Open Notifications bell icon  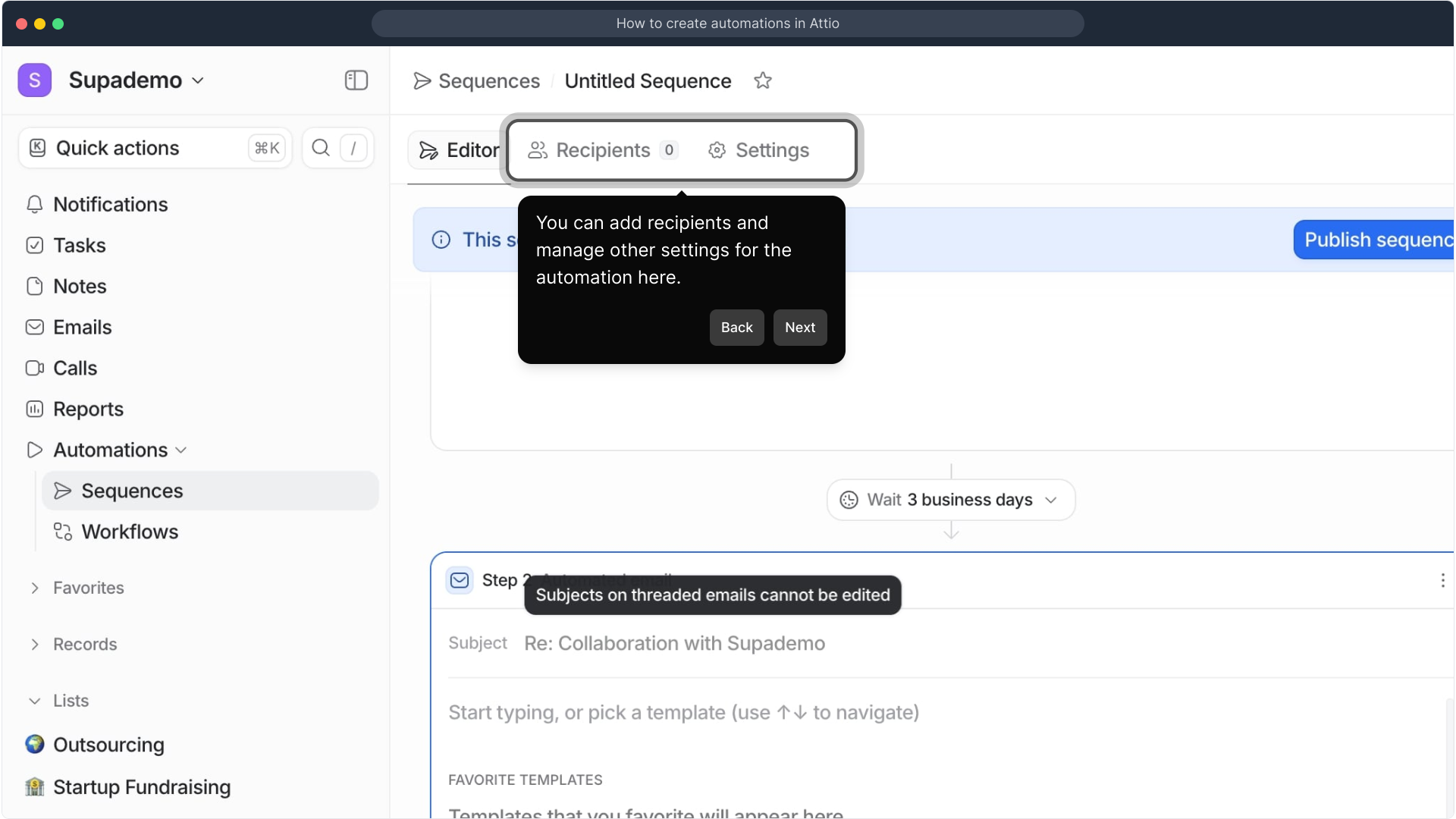pyautogui.click(x=35, y=205)
